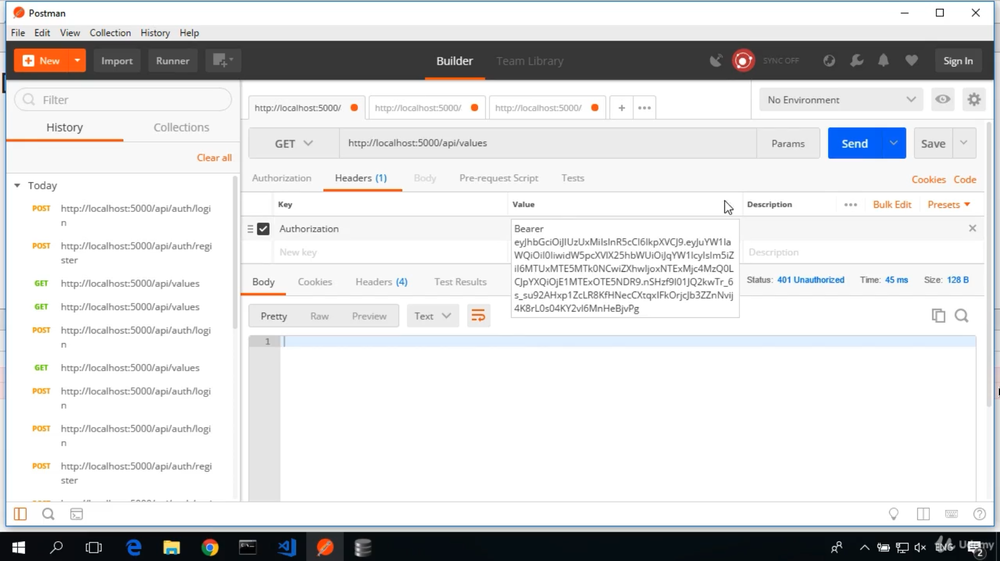Open the GET method dropdown
Screen dimensions: 1000x561
click(293, 143)
